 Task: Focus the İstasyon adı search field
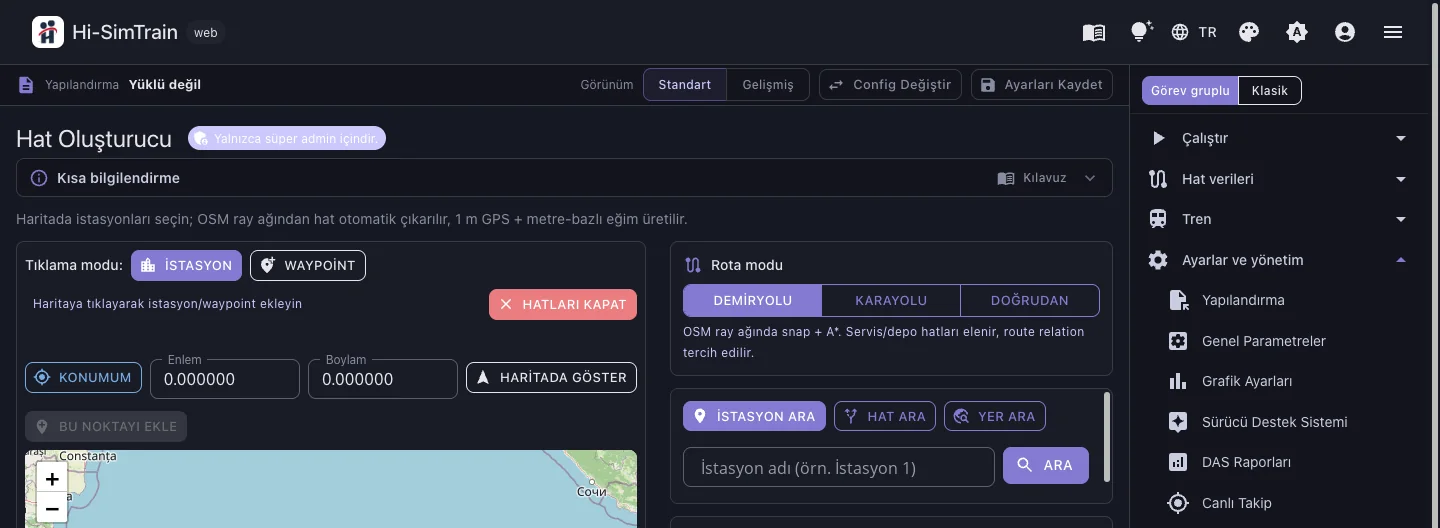pos(839,467)
